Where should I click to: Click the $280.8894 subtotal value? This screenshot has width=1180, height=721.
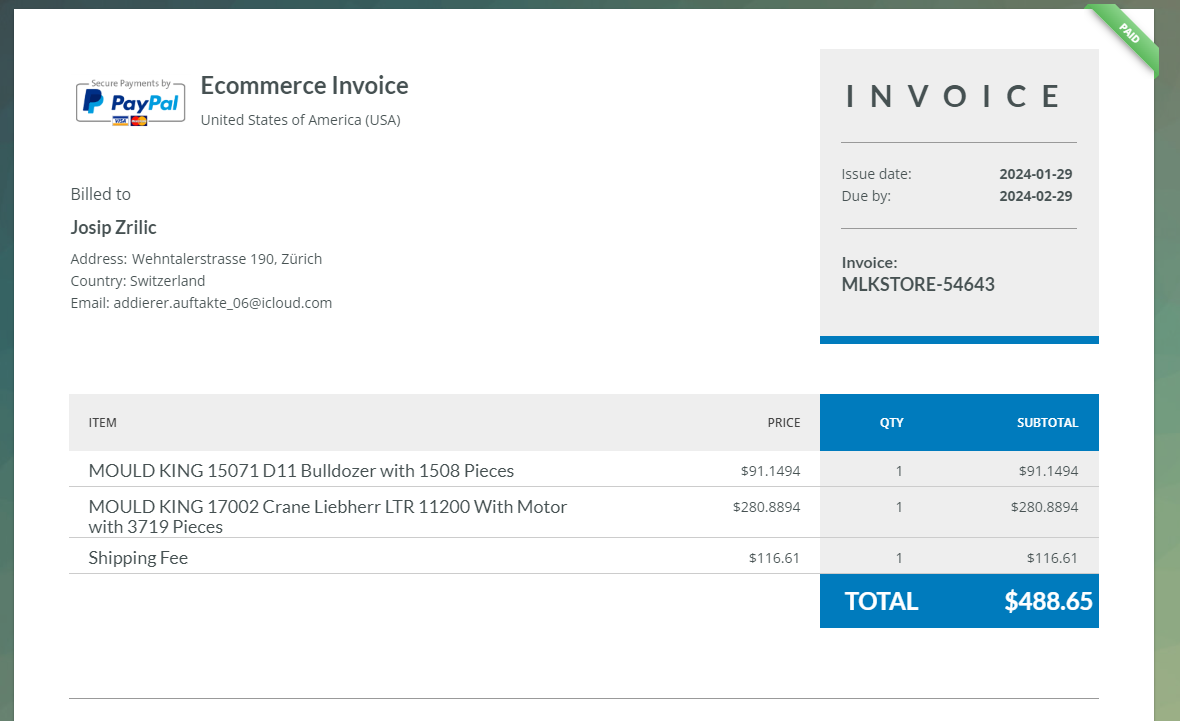pos(1045,507)
